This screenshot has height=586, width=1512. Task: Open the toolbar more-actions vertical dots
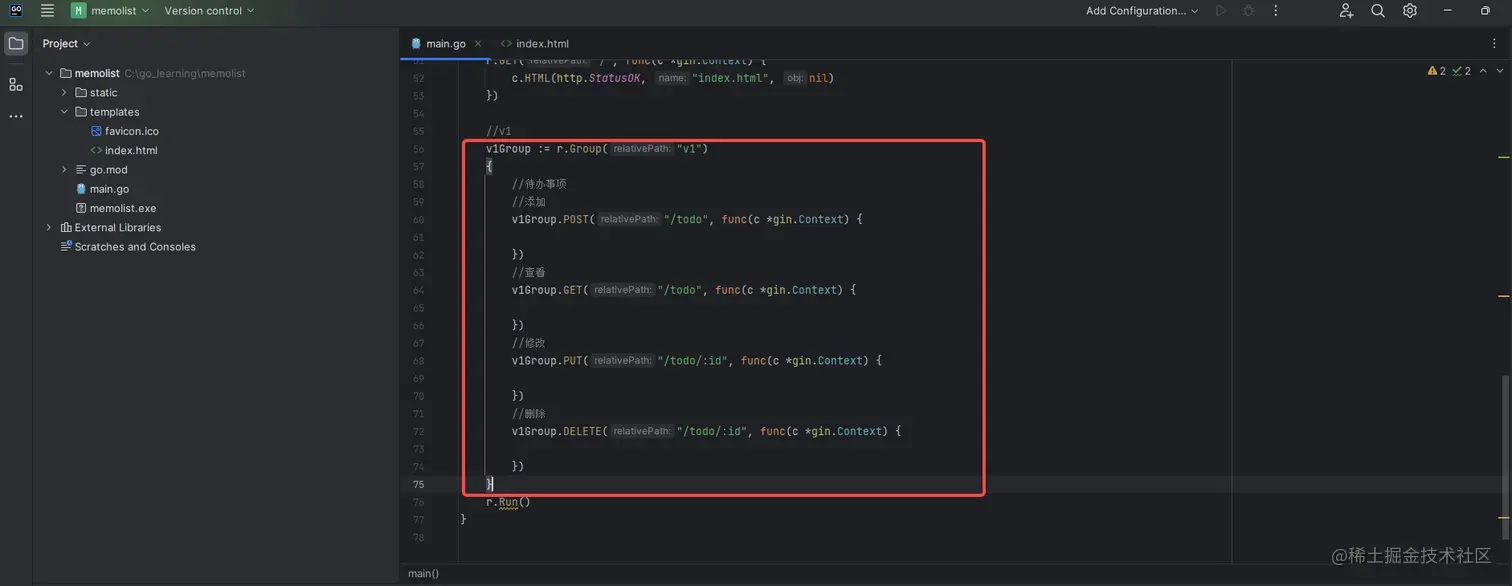pos(1275,10)
